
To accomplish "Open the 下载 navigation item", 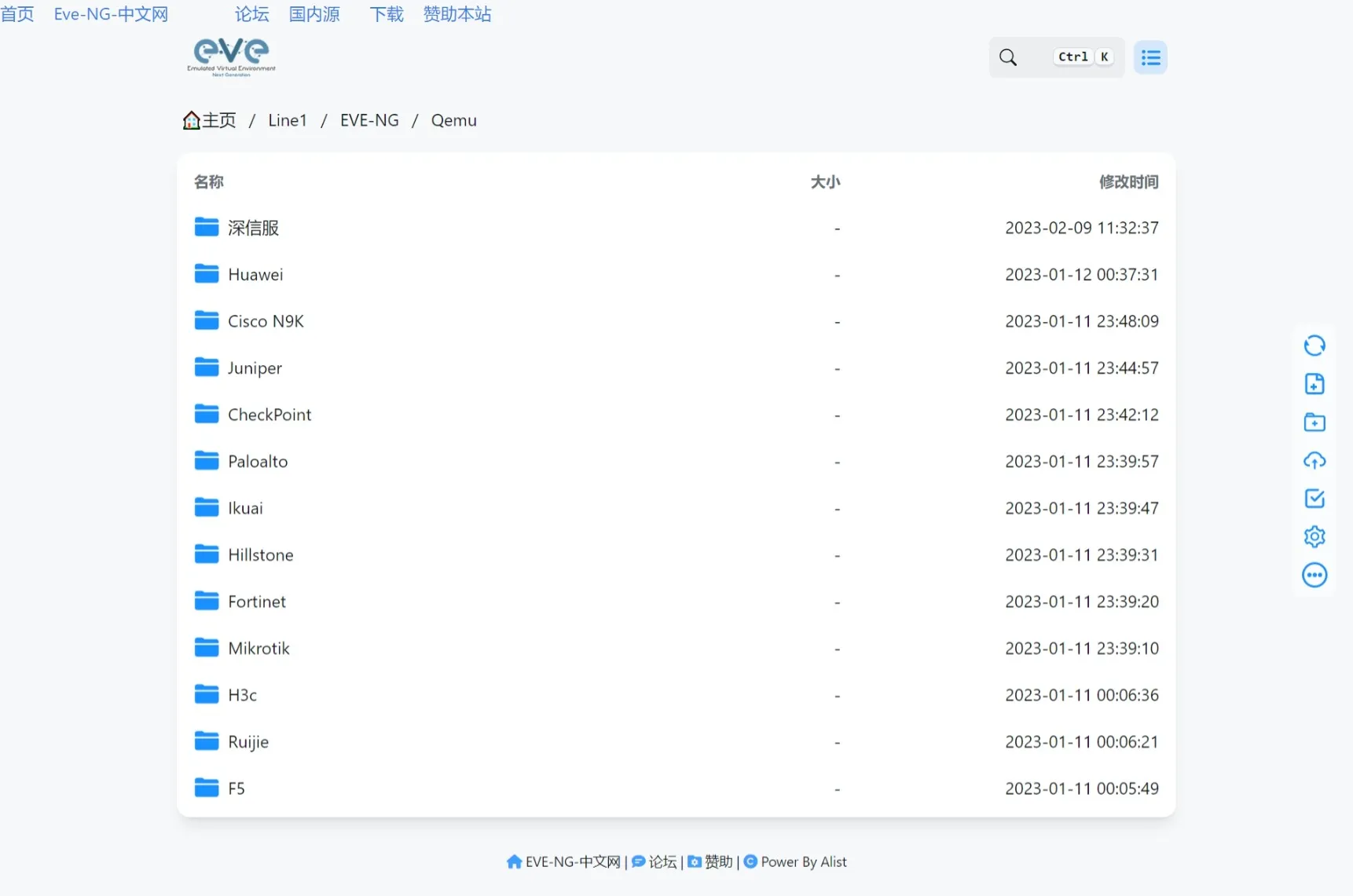I will pos(386,14).
